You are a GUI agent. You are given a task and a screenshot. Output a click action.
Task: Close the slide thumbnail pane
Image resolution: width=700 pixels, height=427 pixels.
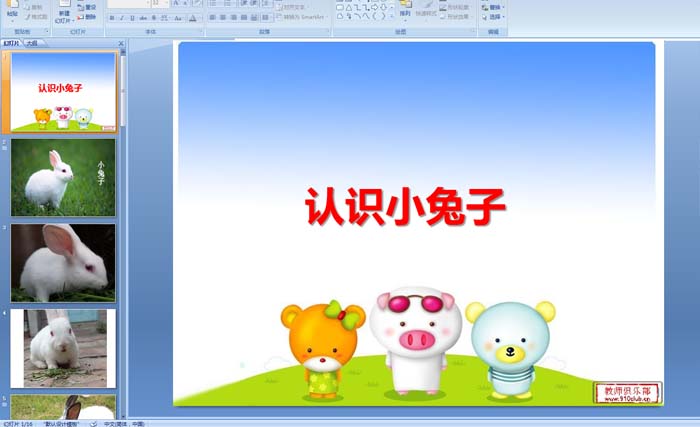coord(121,44)
